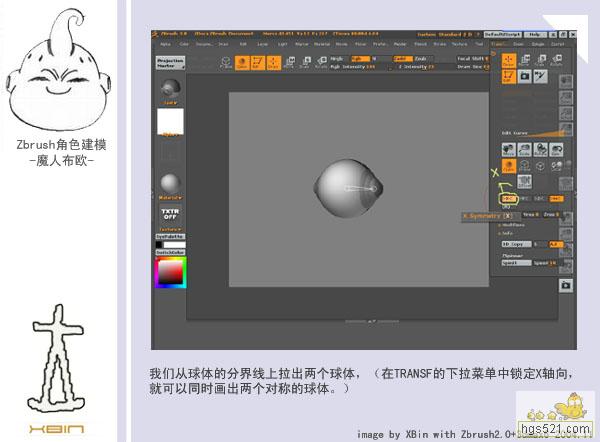The height and width of the screenshot is (442, 600).
Task: Click the sphere model on the canvas
Action: tap(348, 188)
